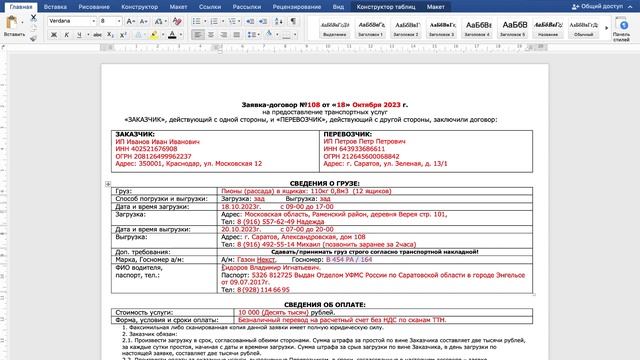Screen dimensions: 640x360
Task: Increase font size with the A+ icon
Action: [131, 21]
